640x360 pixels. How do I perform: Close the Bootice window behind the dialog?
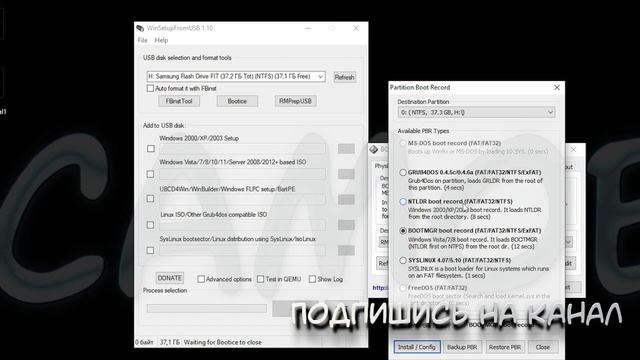click(573, 149)
